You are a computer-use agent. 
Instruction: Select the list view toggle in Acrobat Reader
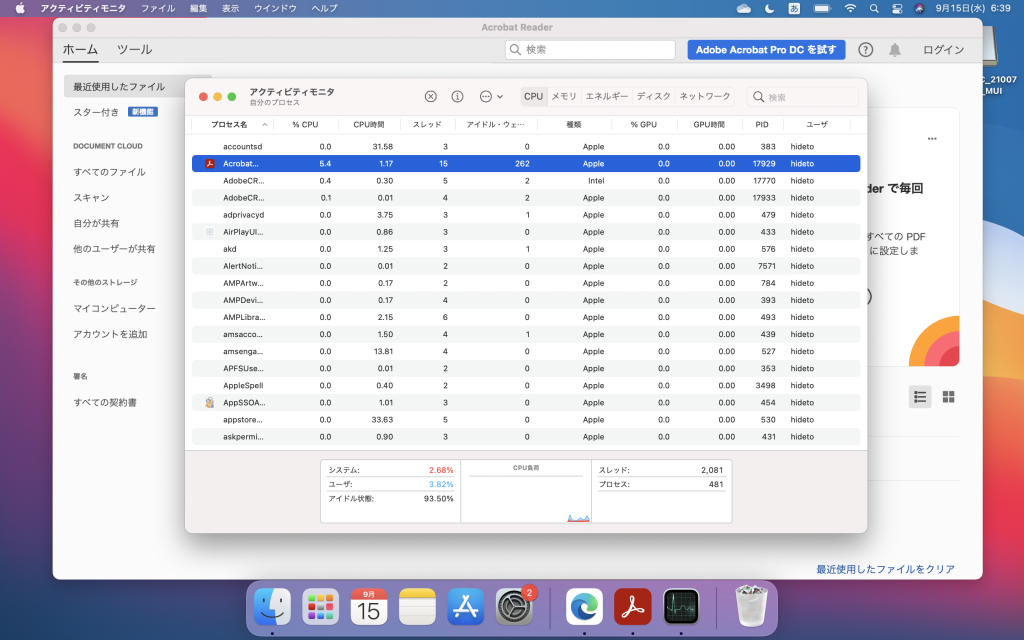(919, 396)
